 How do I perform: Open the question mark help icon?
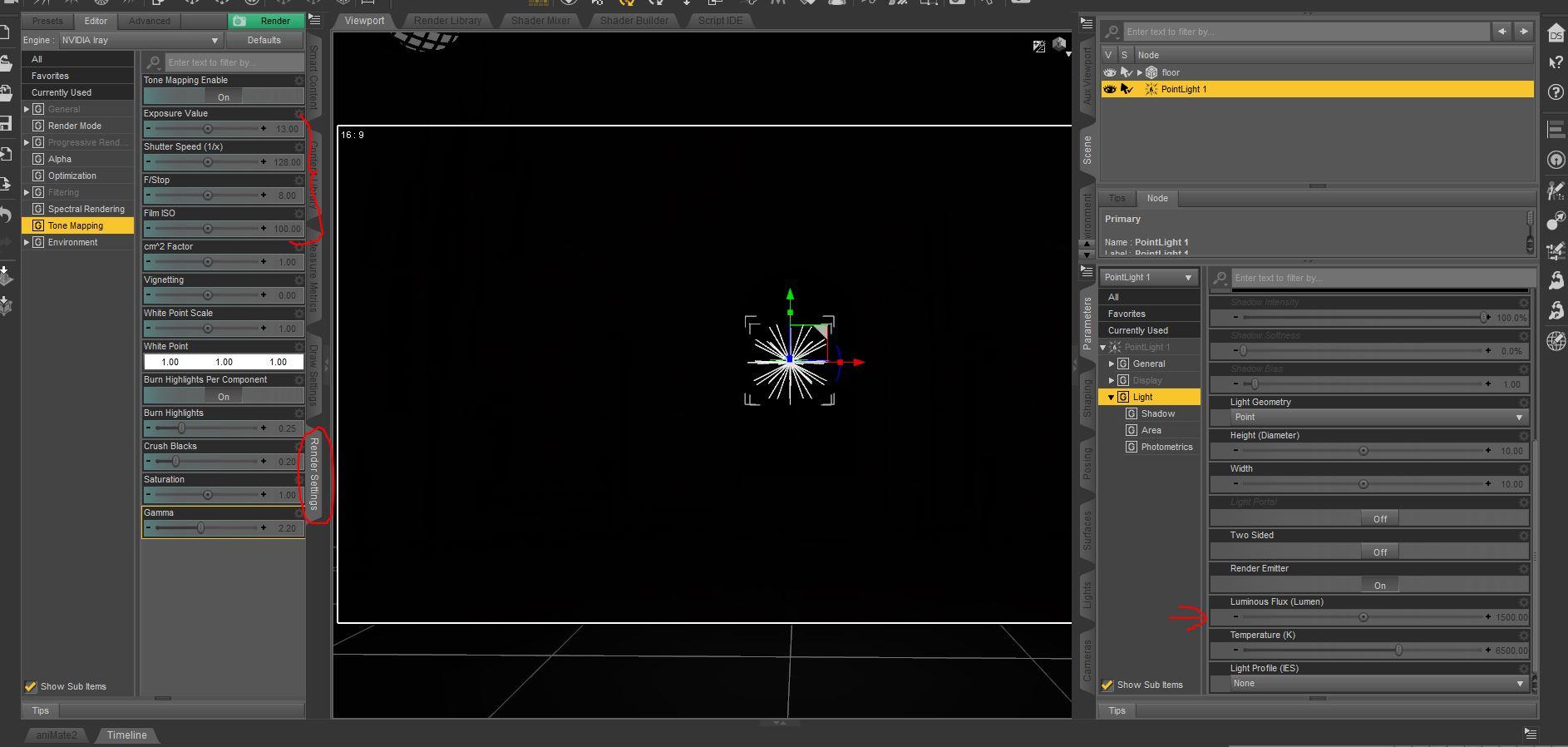pyautogui.click(x=1556, y=92)
